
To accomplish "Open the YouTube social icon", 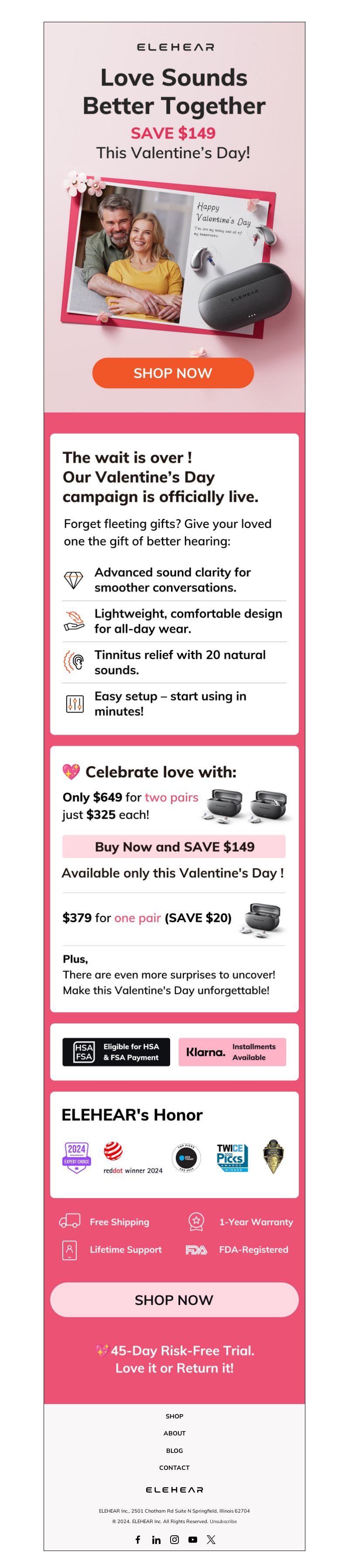I will point(192,1539).
